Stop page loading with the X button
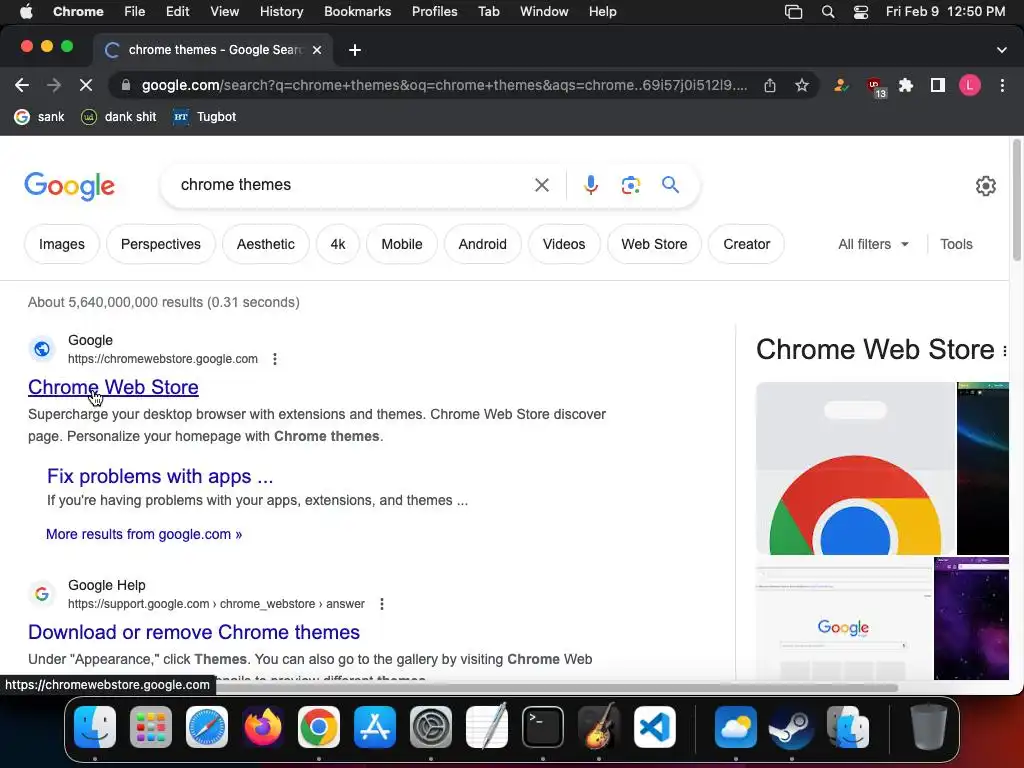 tap(86, 85)
